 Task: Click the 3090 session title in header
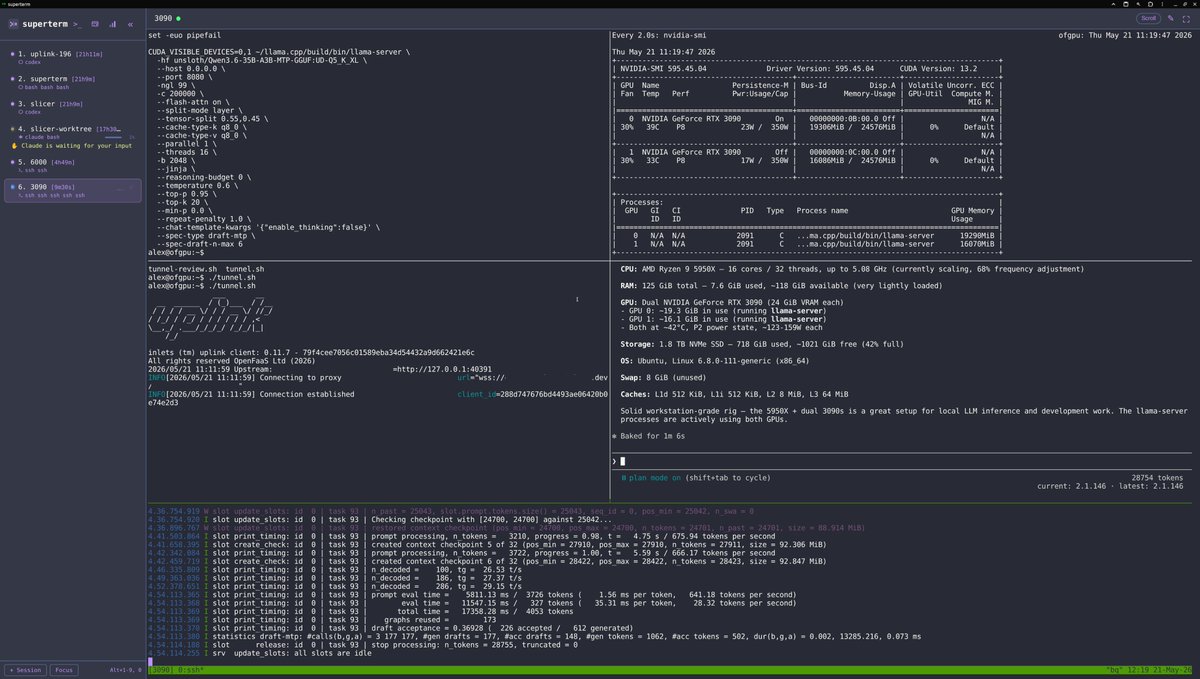(163, 19)
